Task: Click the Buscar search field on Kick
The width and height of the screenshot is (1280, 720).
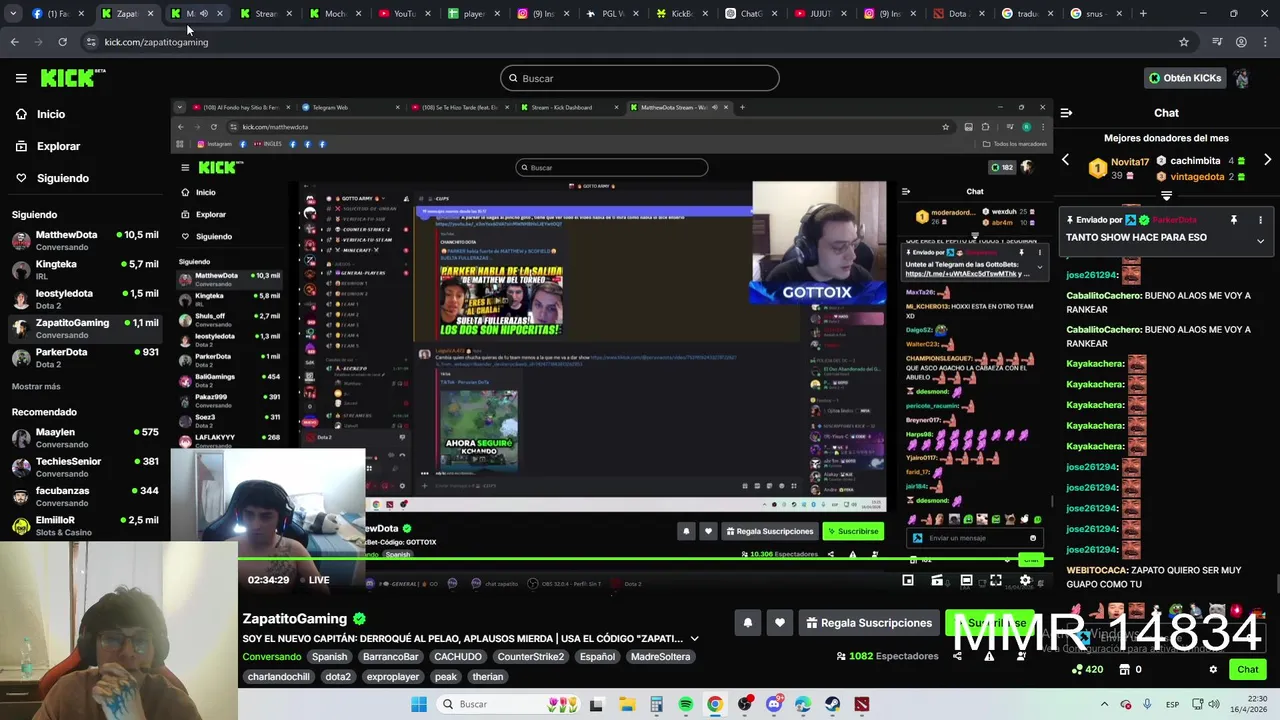Action: [640, 78]
